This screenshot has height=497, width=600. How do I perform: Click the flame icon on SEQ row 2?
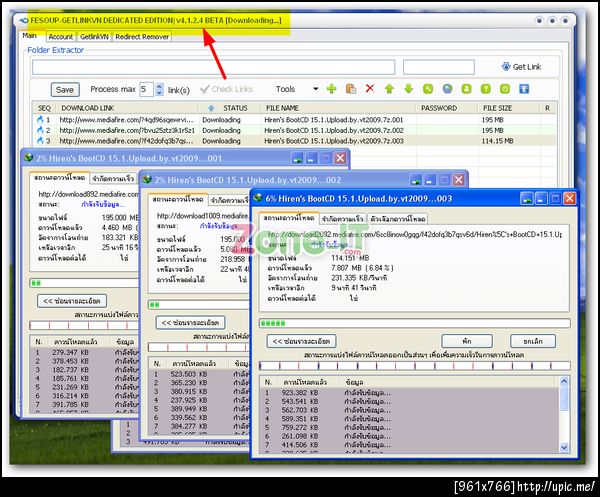pos(41,130)
